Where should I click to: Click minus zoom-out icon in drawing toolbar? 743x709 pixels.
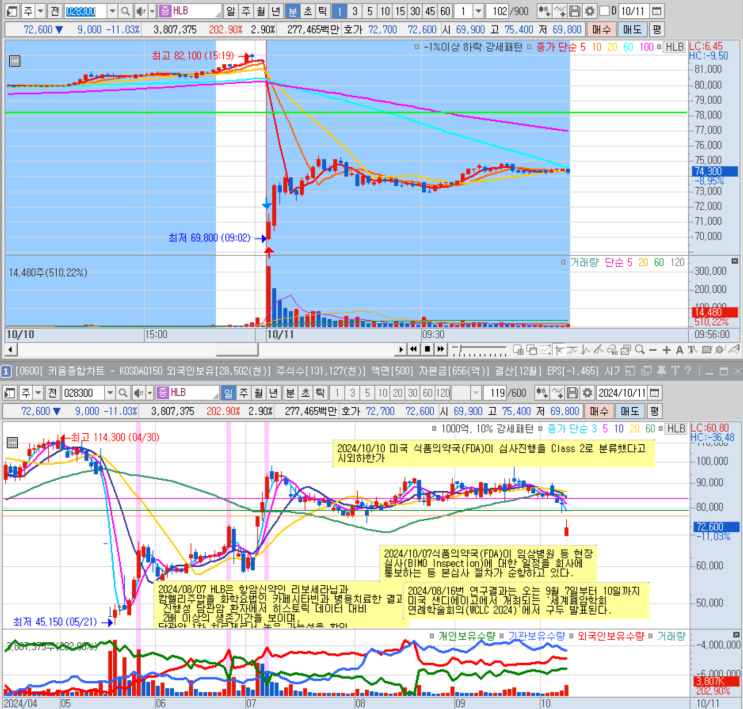(653, 350)
